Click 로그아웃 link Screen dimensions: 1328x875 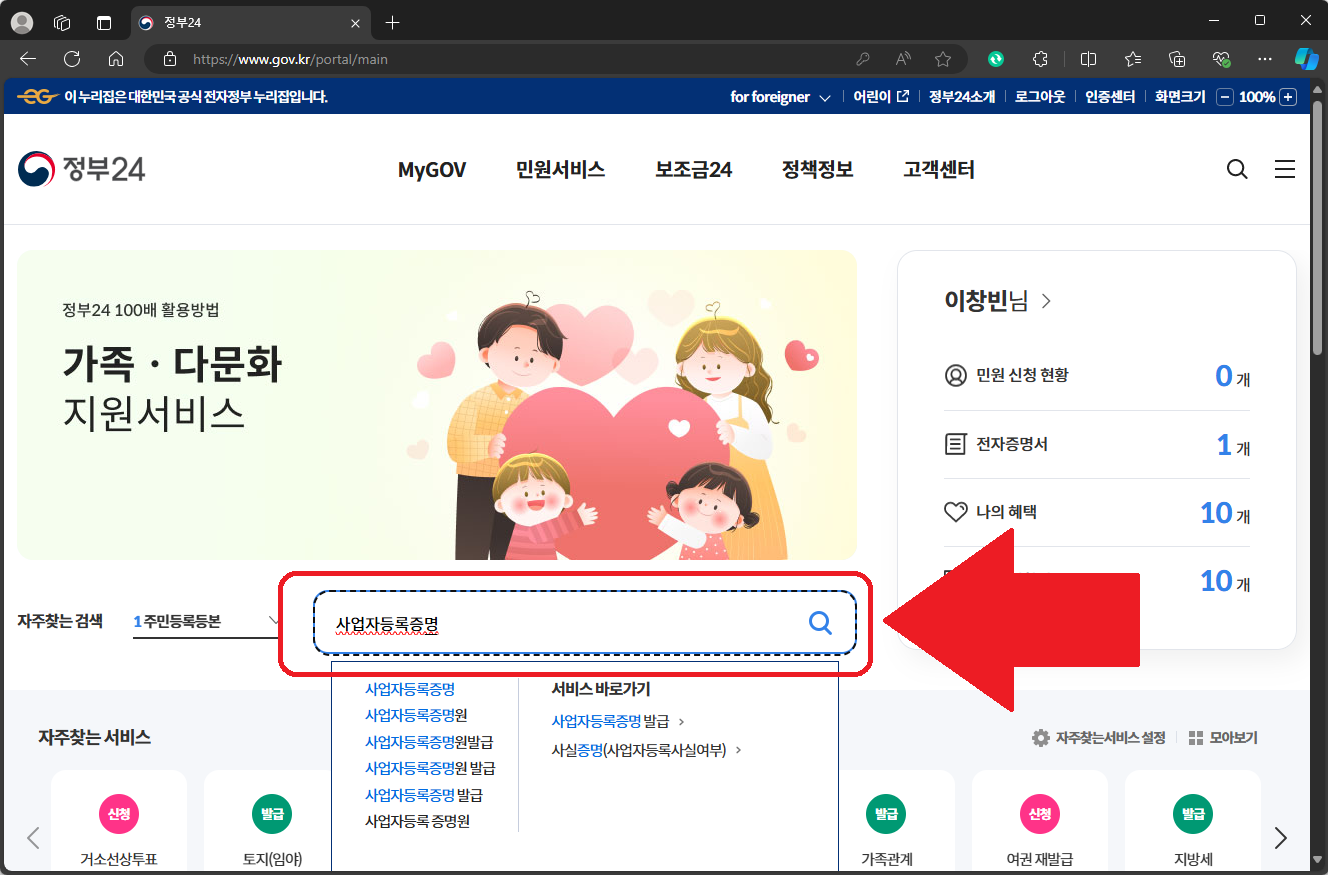tap(1040, 97)
